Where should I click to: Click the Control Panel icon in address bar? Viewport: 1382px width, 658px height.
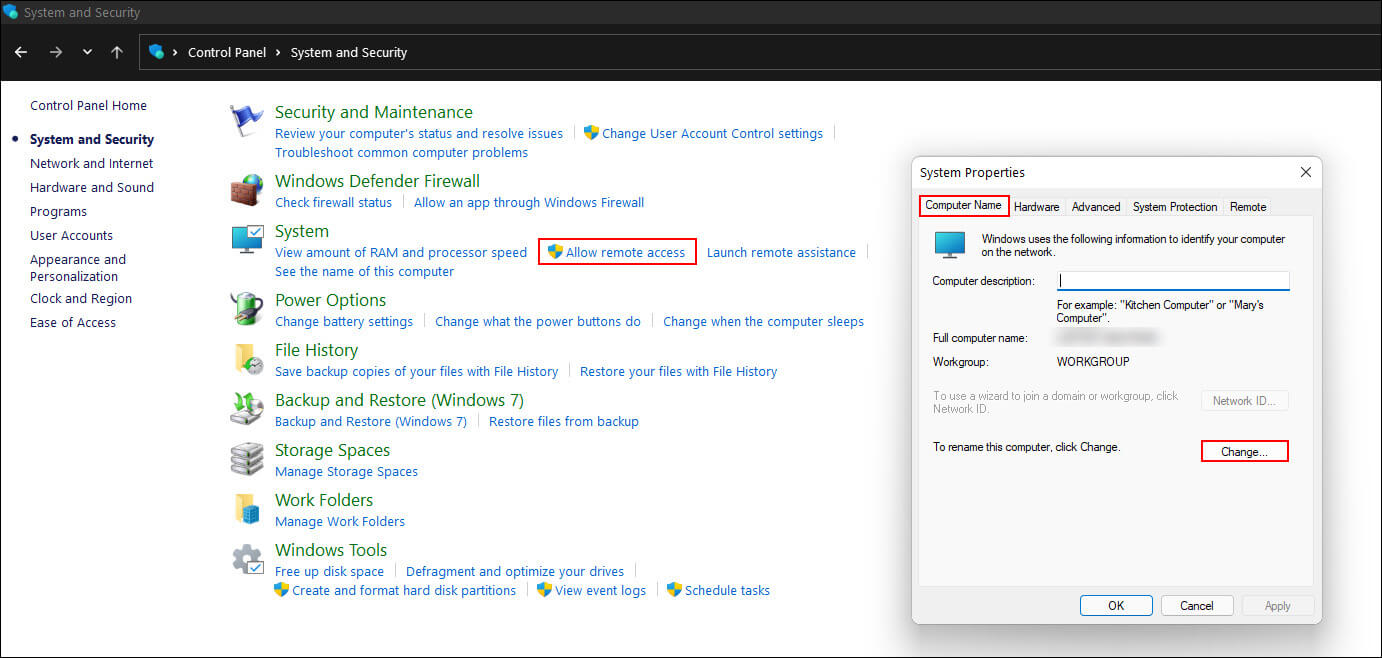[156, 52]
